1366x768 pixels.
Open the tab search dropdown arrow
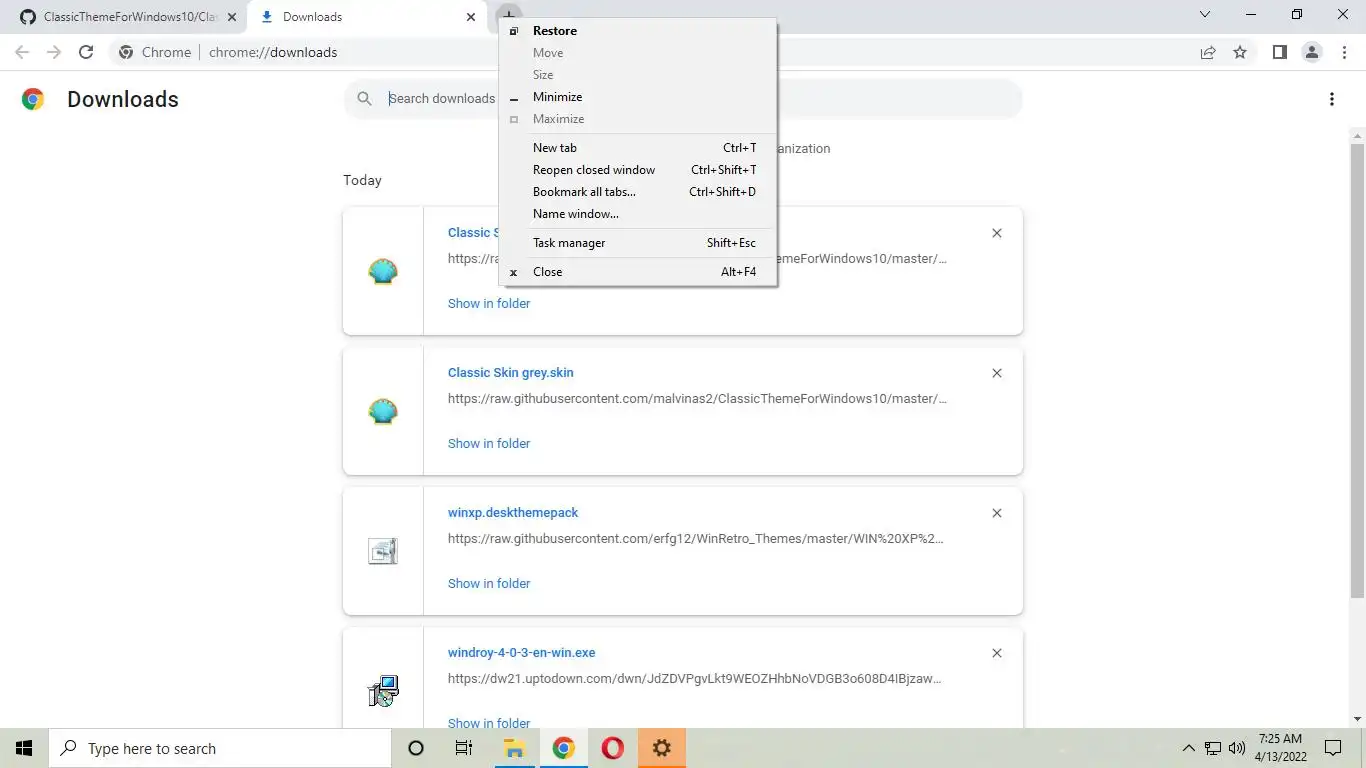coord(1205,14)
